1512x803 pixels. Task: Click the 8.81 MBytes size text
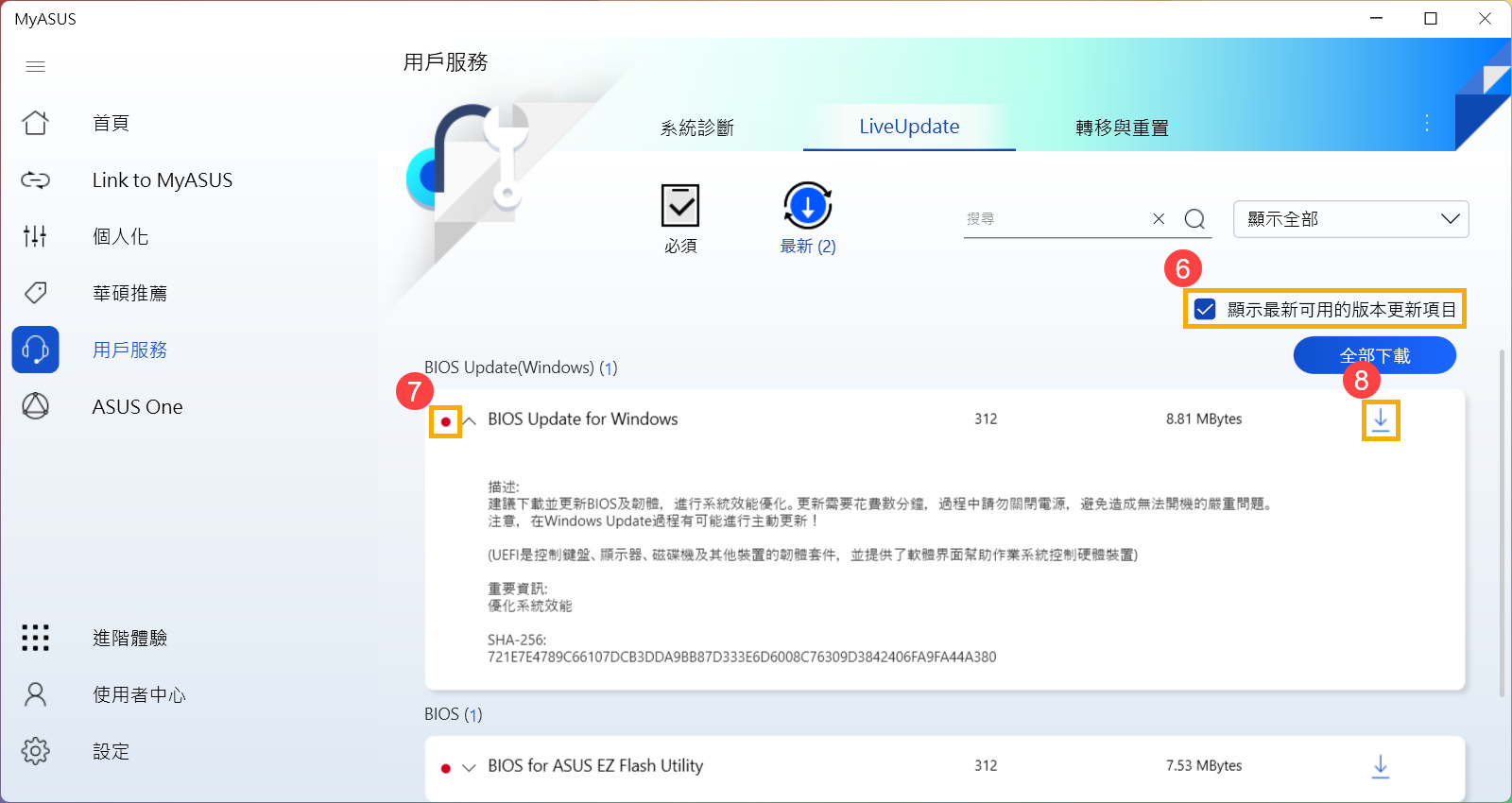coord(1204,419)
